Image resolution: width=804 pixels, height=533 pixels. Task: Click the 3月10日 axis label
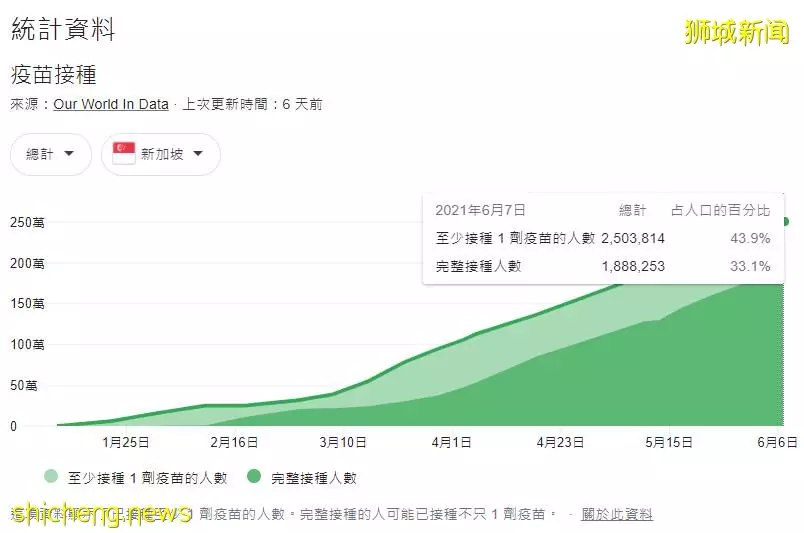[x=343, y=442]
